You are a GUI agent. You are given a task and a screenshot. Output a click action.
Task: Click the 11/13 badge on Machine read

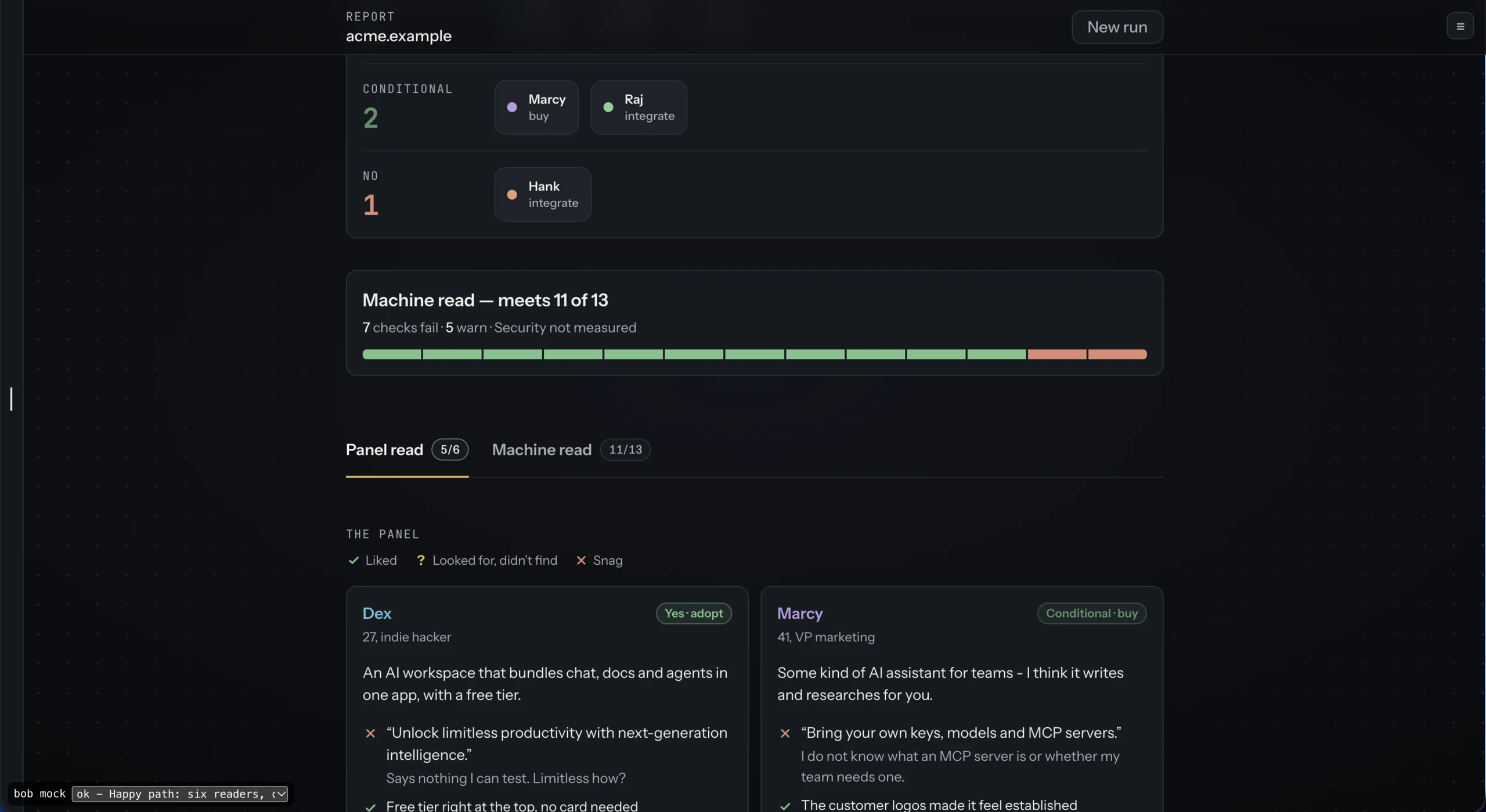625,450
